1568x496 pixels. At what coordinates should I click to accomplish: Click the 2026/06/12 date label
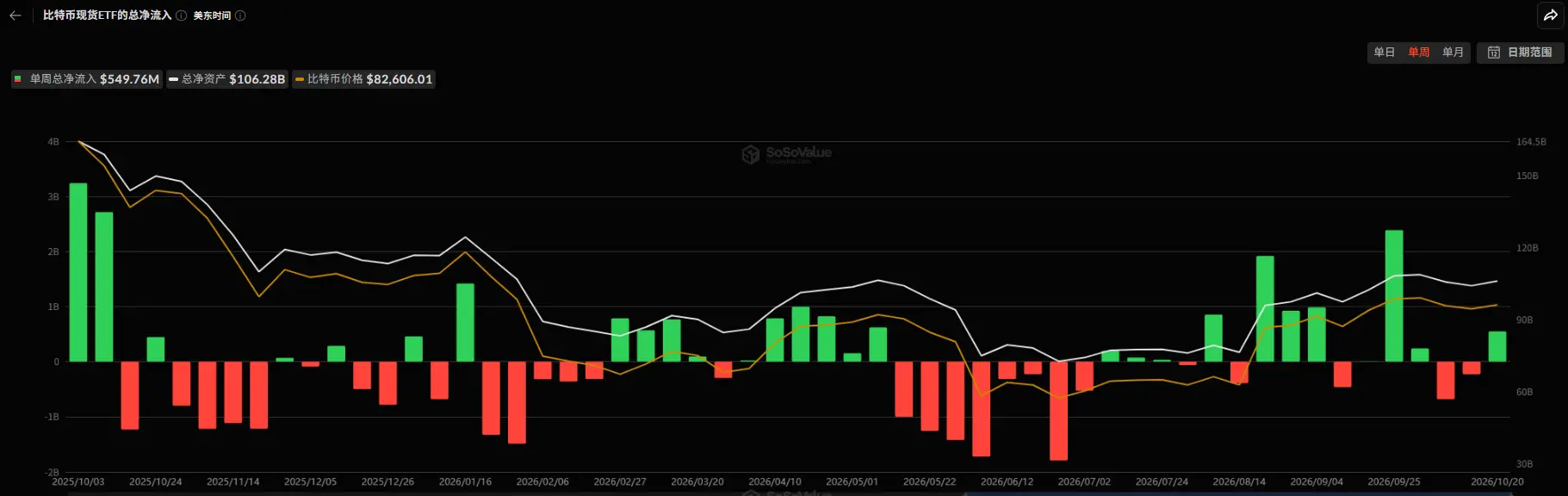1007,482
